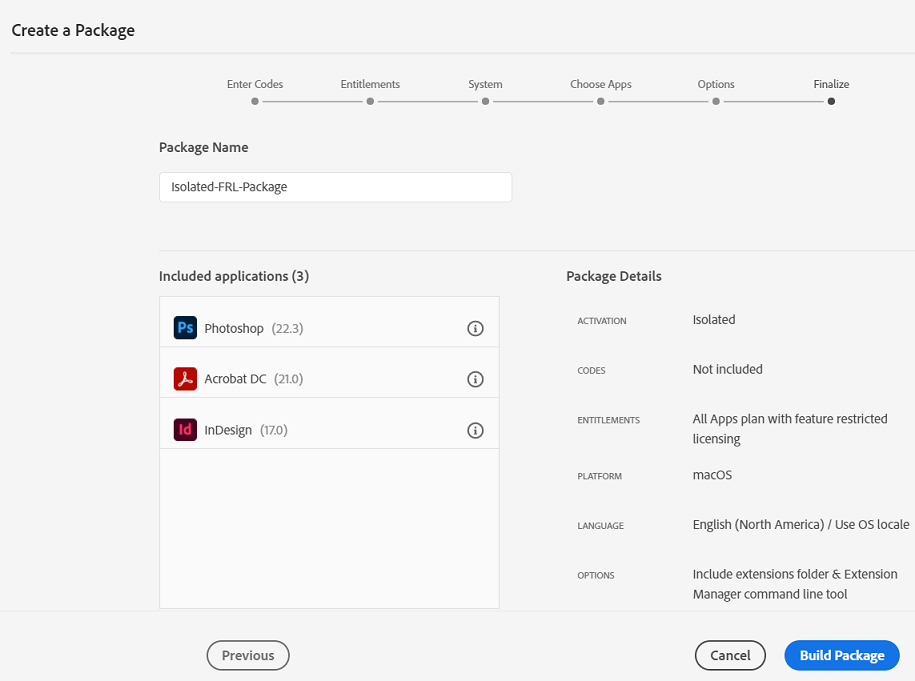Click the Acrobat DC app icon
Viewport: 915px width, 681px height.
pyautogui.click(x=185, y=379)
